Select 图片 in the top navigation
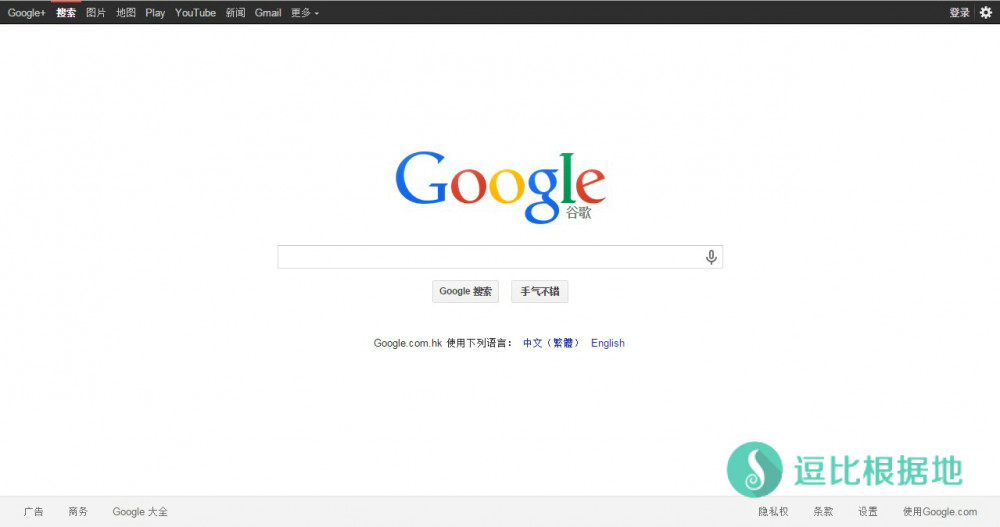The image size is (1000, 527). [96, 13]
